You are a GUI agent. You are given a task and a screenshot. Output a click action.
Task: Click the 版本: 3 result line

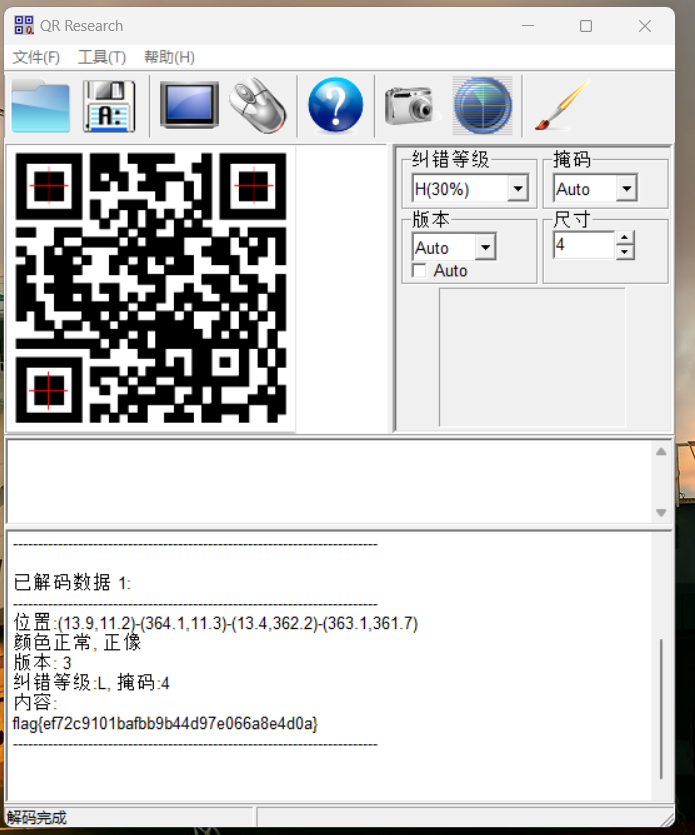42,662
